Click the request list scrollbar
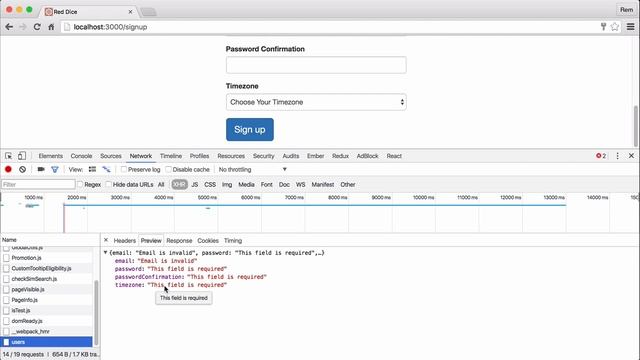This screenshot has width=640, height=360. point(96,312)
